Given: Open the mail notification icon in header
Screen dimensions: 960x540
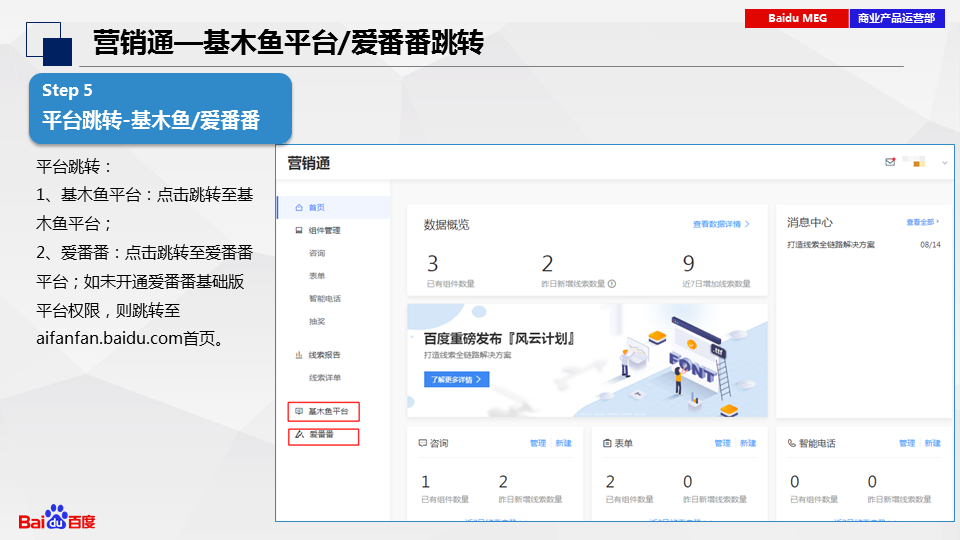Looking at the screenshot, I should pyautogui.click(x=890, y=162).
